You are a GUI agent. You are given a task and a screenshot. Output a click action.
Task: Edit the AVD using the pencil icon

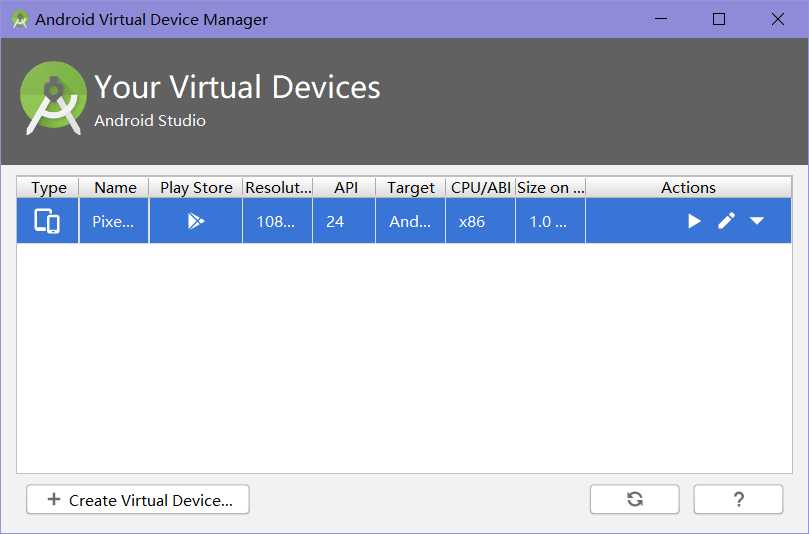click(x=726, y=221)
